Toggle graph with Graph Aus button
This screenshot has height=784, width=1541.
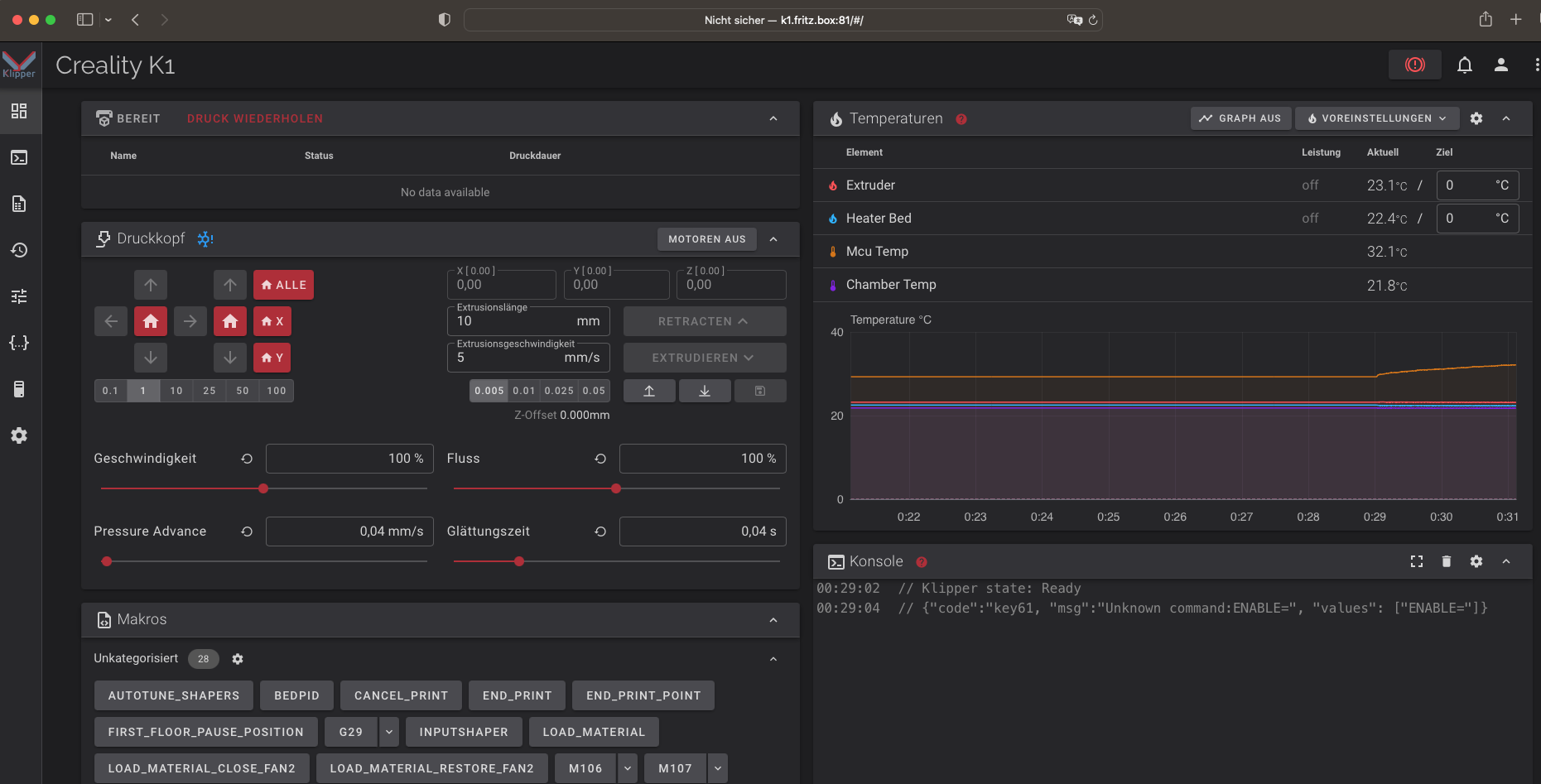click(1240, 118)
